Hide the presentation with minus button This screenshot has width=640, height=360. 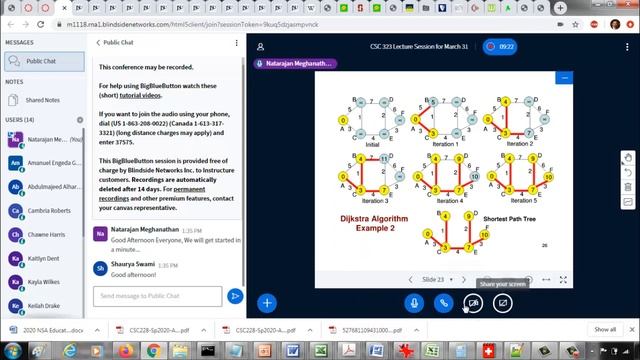[564, 78]
